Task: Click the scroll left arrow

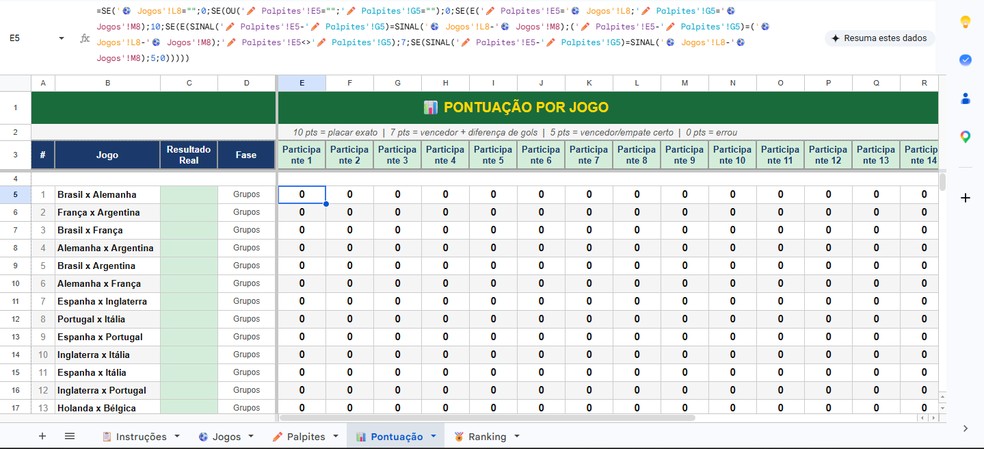Action: (x=922, y=418)
